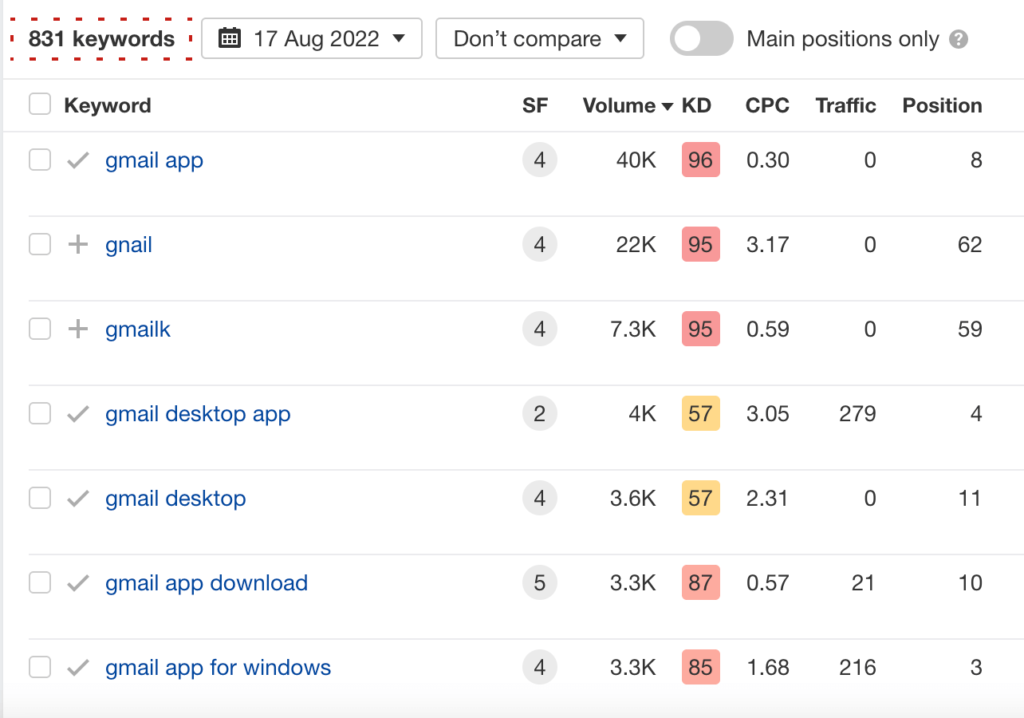Click the checkmark icon beside gmail app download
Image resolution: width=1024 pixels, height=718 pixels.
[x=78, y=583]
